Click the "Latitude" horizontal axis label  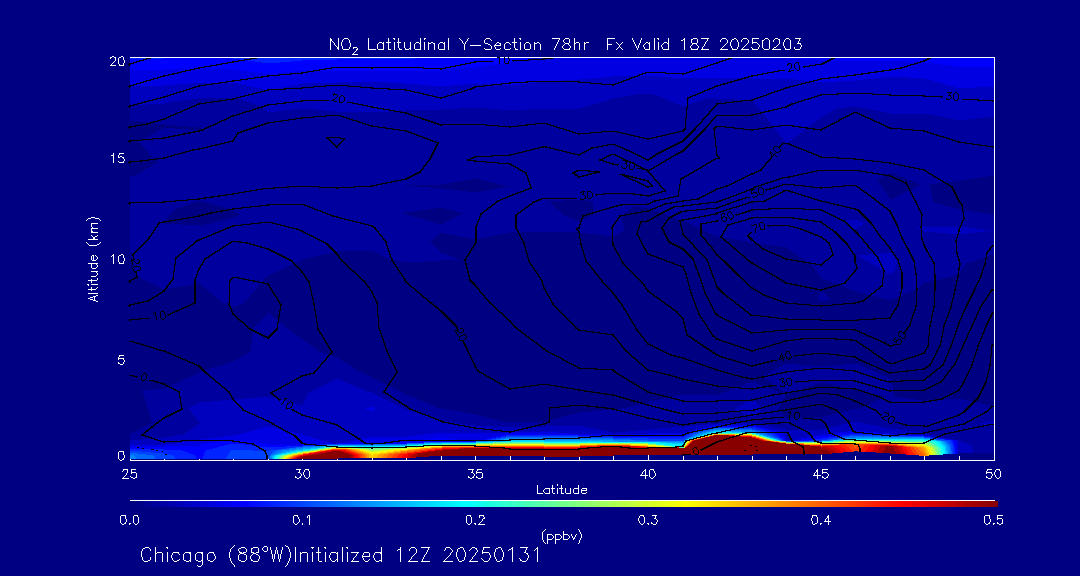click(x=562, y=490)
